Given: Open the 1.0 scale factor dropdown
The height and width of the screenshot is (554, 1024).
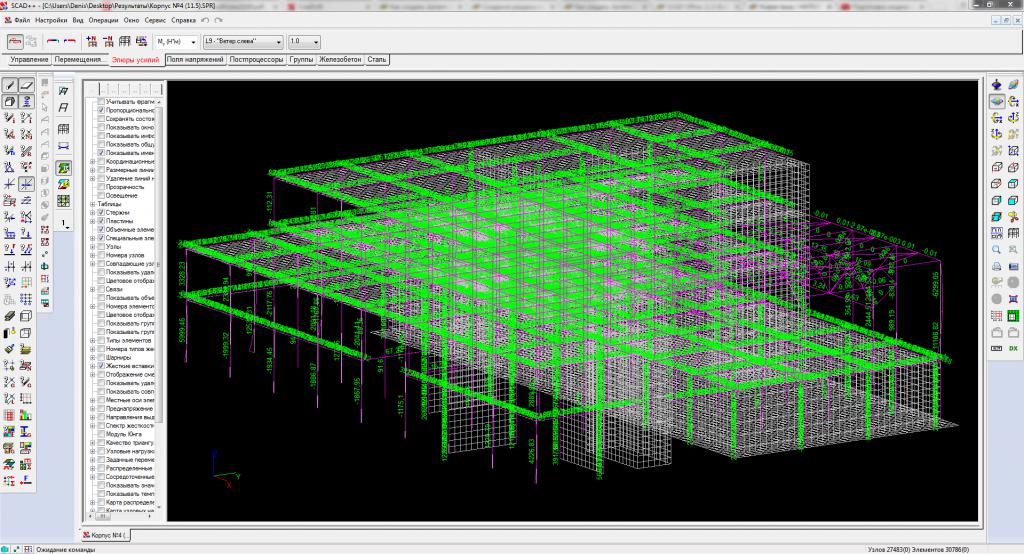Looking at the screenshot, I should (x=316, y=42).
